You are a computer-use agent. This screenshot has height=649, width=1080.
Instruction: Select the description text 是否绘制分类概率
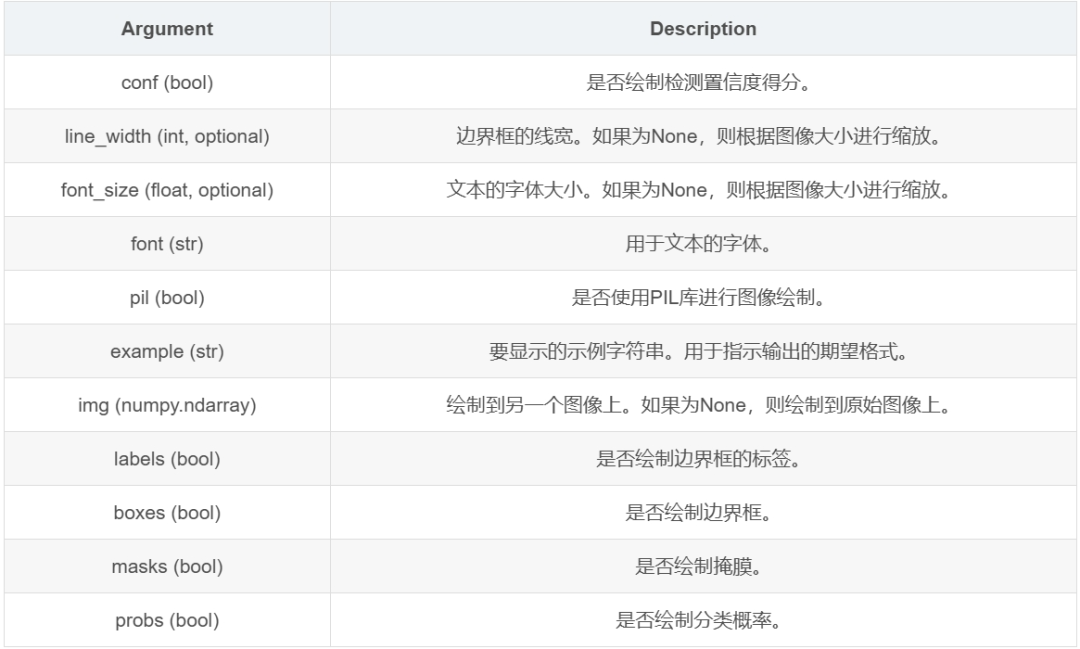click(x=703, y=621)
